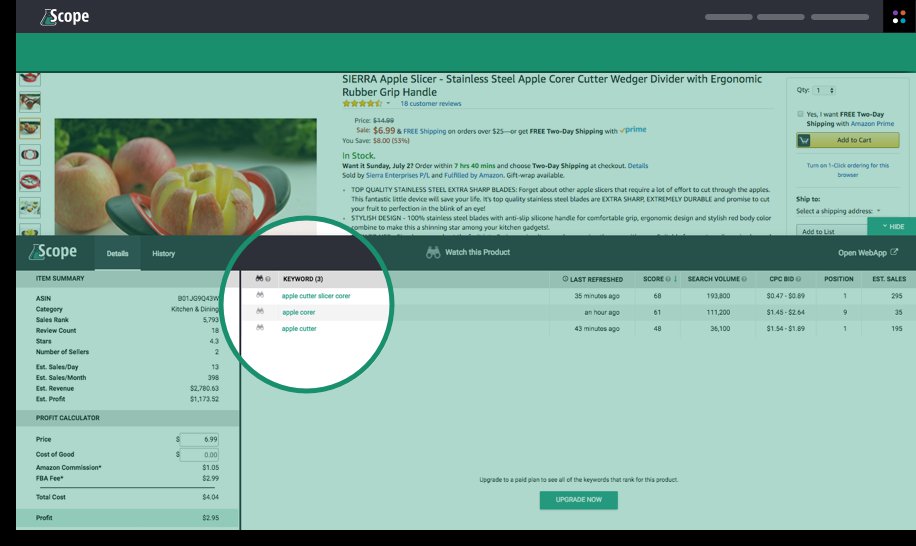Image resolution: width=916 pixels, height=546 pixels.
Task: Click the help icon beside the keyword-header binoculars
Action: coord(268,279)
